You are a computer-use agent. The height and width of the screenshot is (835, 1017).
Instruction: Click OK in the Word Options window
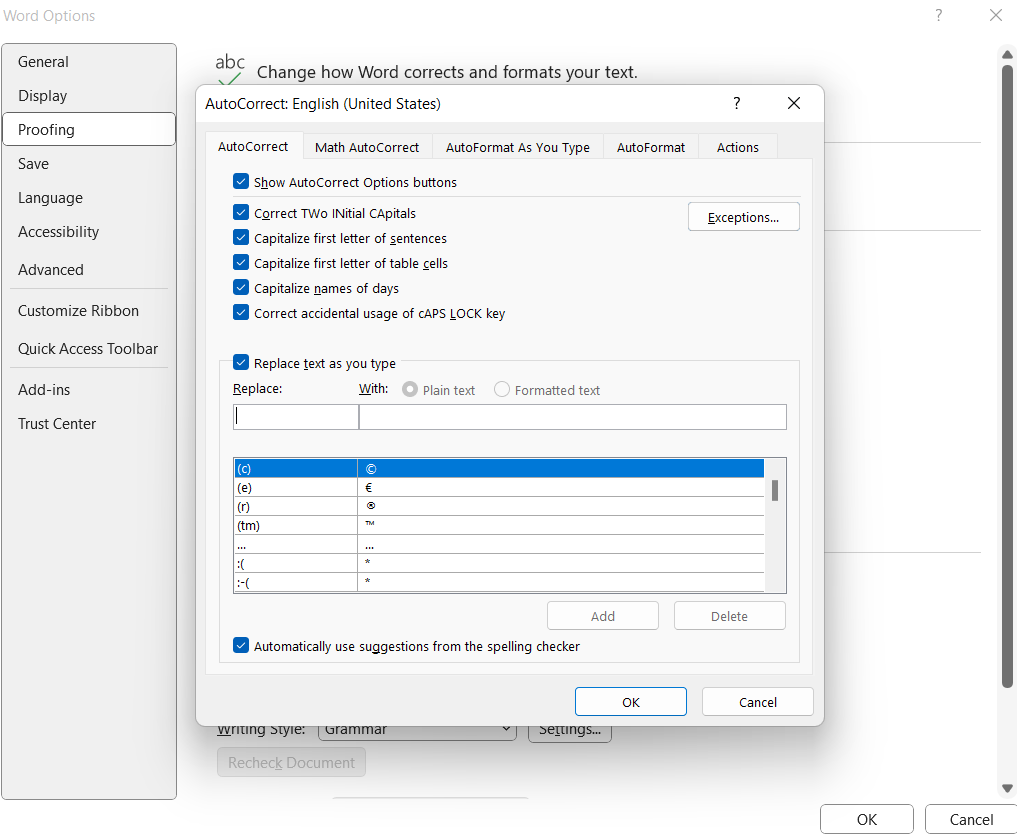pos(867,819)
